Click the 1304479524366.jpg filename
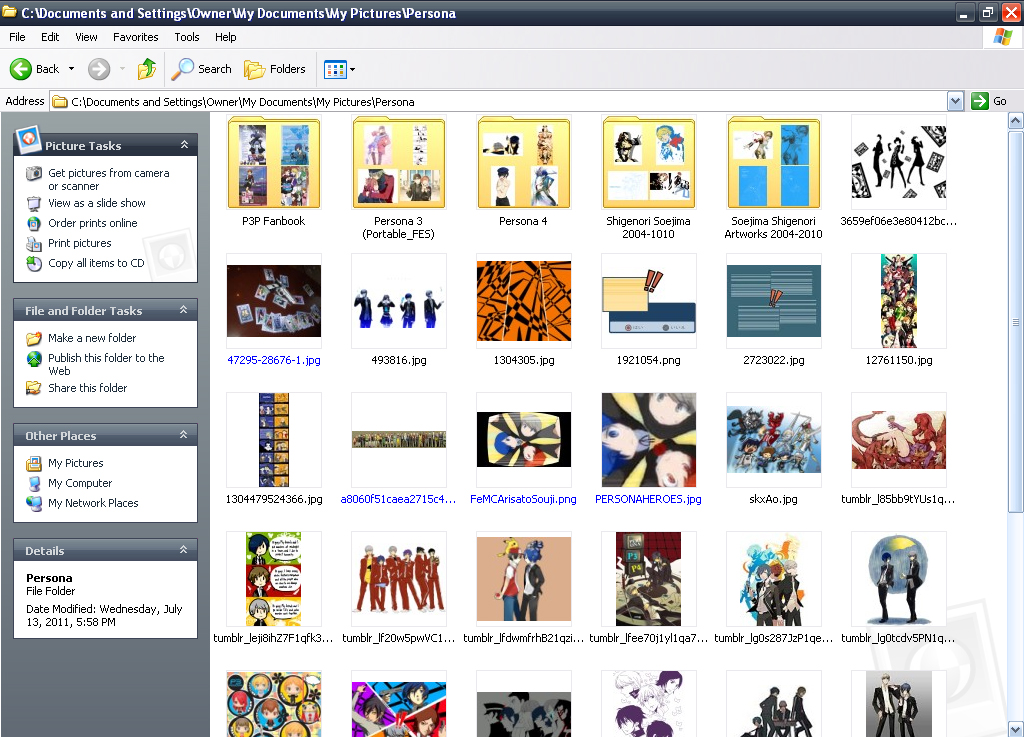The width and height of the screenshot is (1024, 737). (x=274, y=499)
